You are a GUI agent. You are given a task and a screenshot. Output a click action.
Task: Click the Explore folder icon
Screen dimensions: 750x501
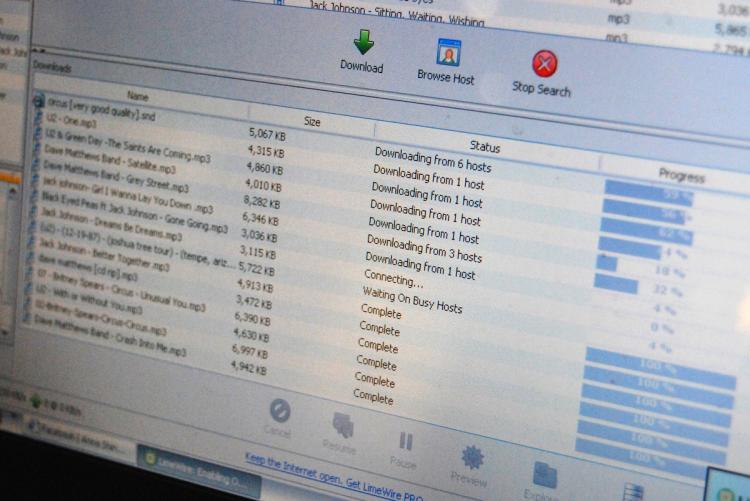click(x=545, y=475)
